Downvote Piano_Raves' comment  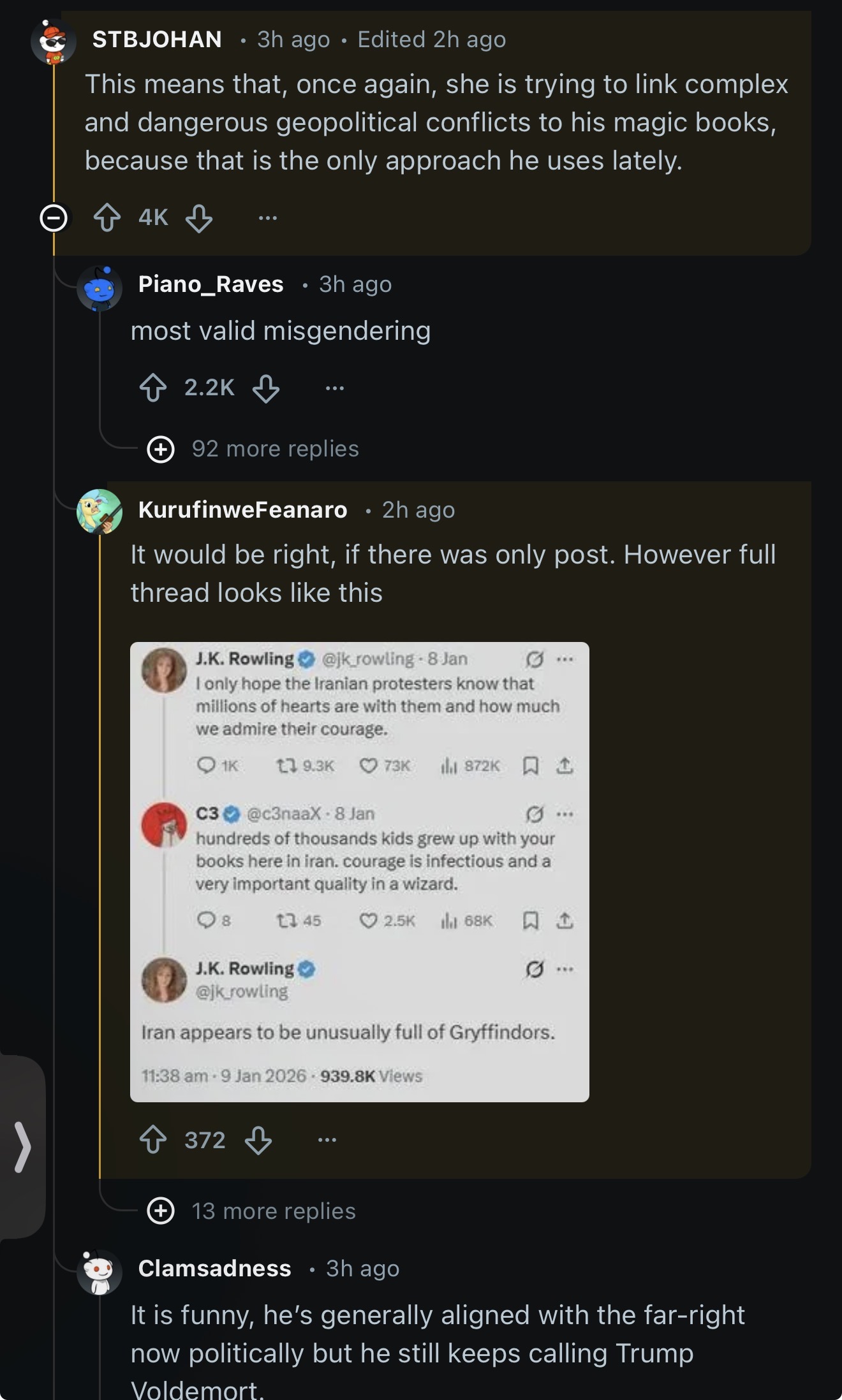266,388
